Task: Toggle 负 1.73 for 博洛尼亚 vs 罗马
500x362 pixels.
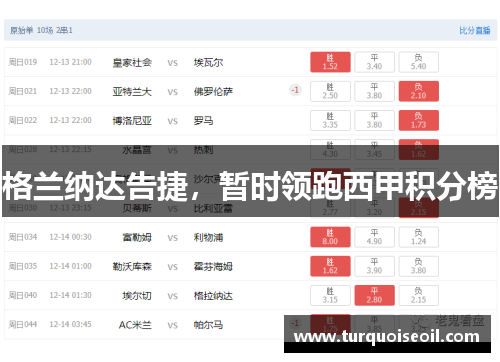Action: pyautogui.click(x=419, y=120)
